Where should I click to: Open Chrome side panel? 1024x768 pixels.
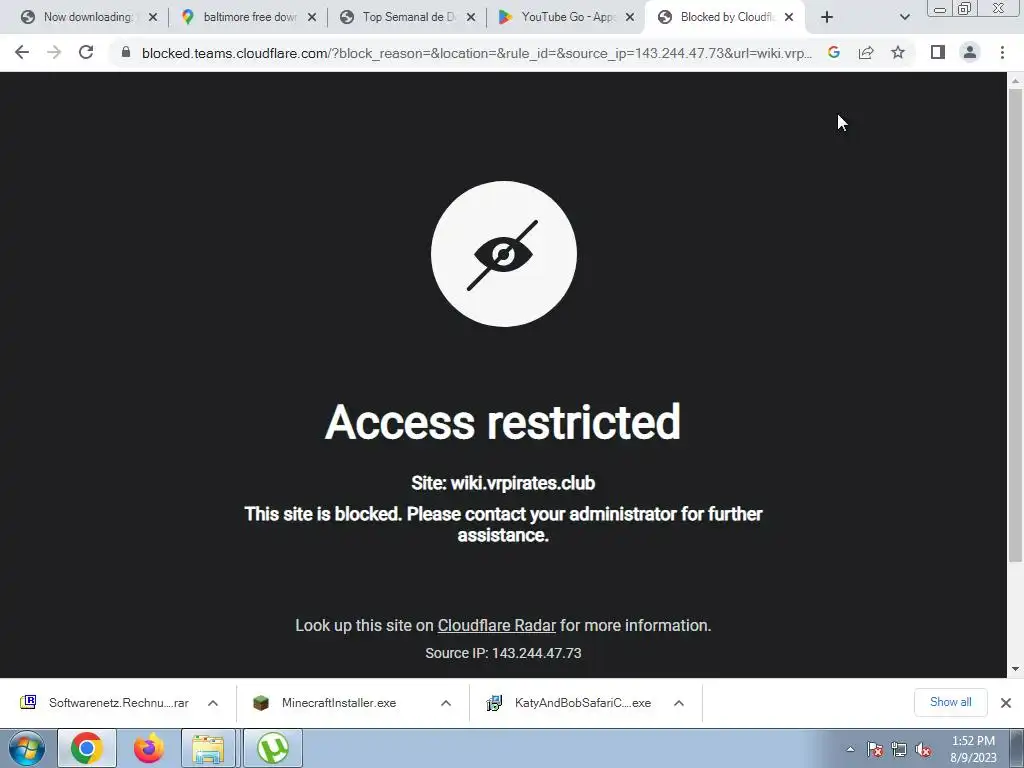(x=938, y=52)
